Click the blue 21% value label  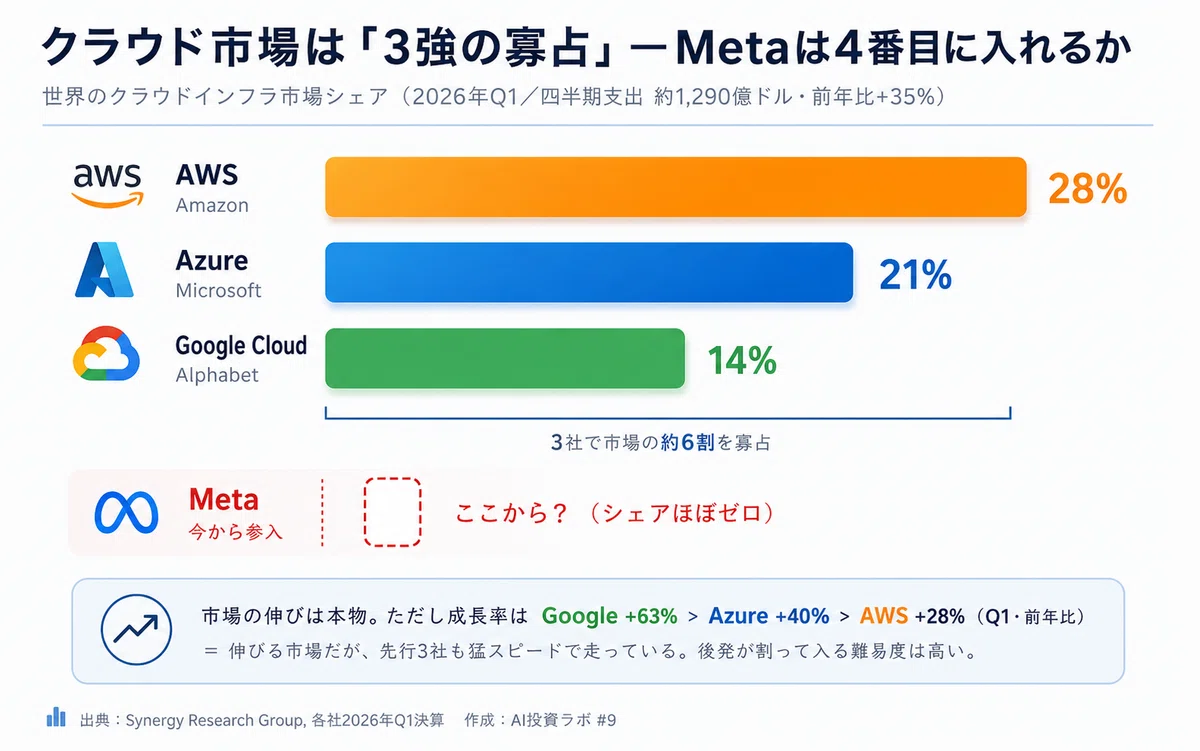tap(915, 274)
